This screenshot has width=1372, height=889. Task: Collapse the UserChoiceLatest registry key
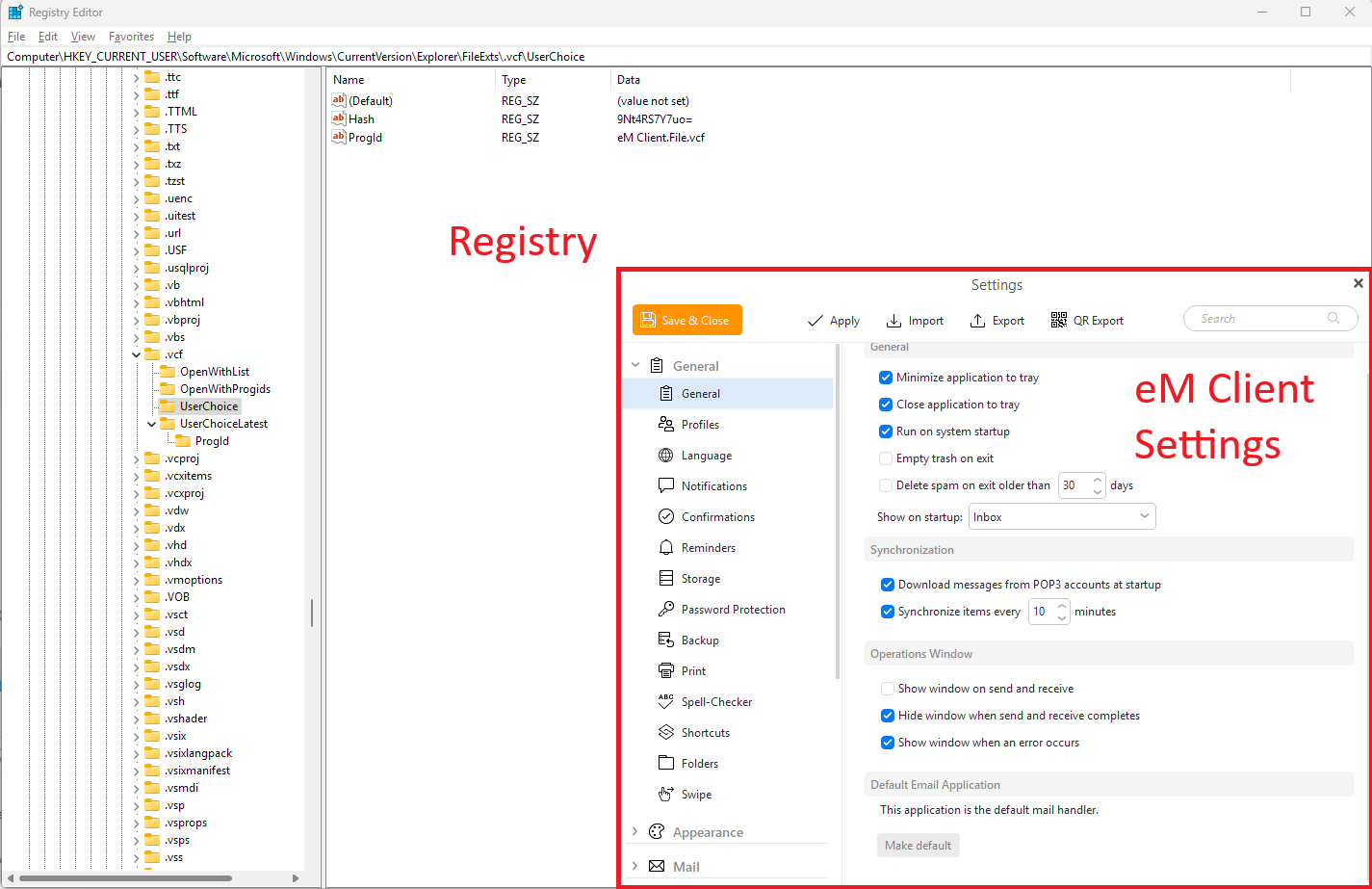(x=152, y=424)
